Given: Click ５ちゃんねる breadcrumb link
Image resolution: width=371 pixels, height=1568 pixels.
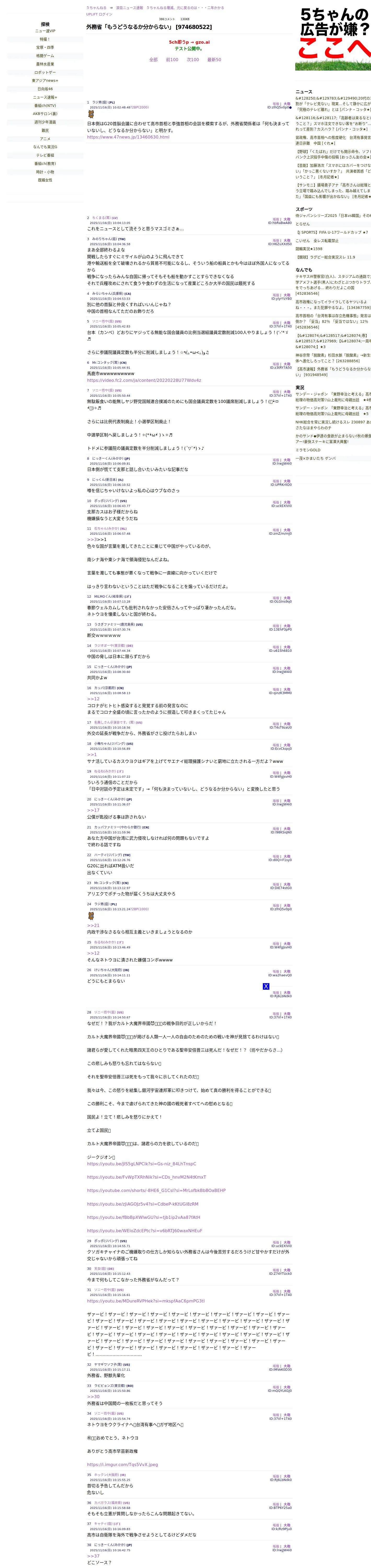Looking at the screenshot, I should coord(96,8).
